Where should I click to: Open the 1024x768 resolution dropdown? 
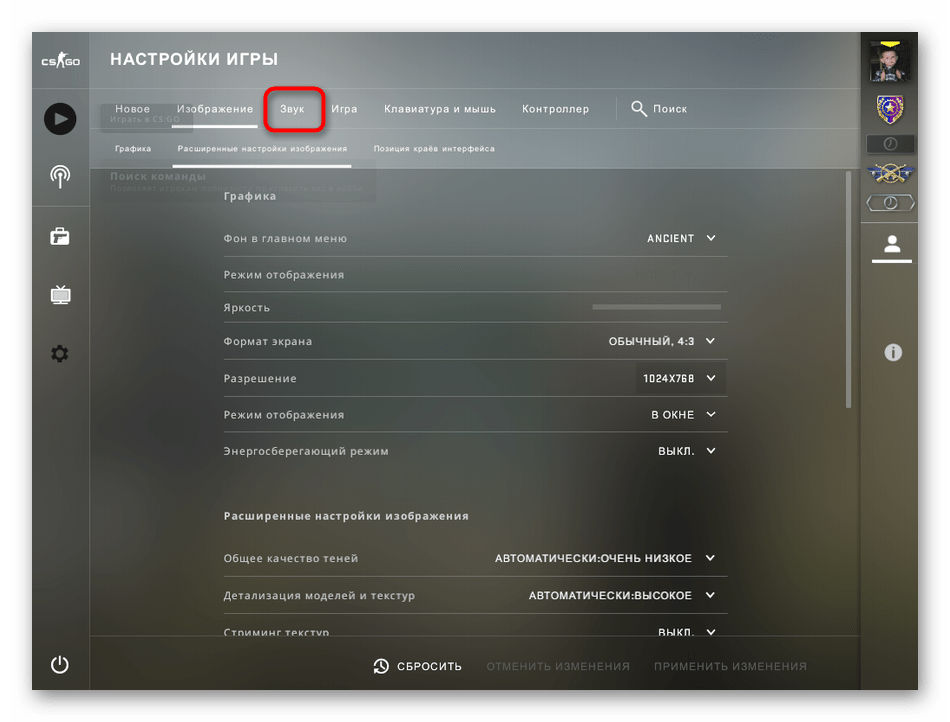[x=679, y=379]
